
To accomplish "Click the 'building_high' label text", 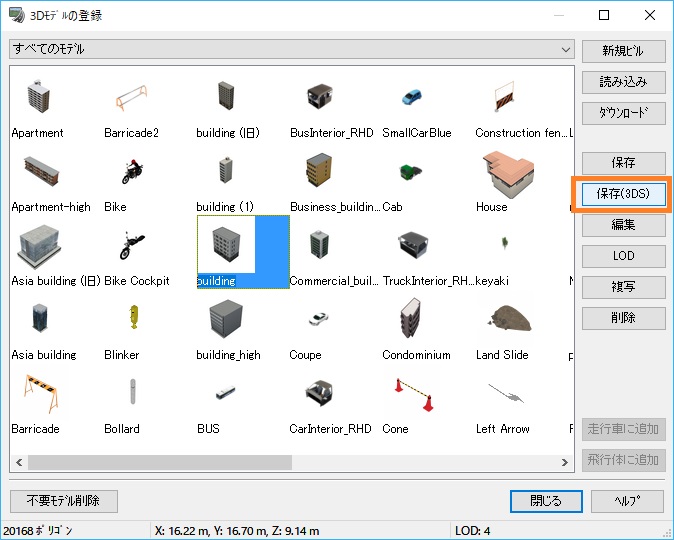I will pos(228,355).
